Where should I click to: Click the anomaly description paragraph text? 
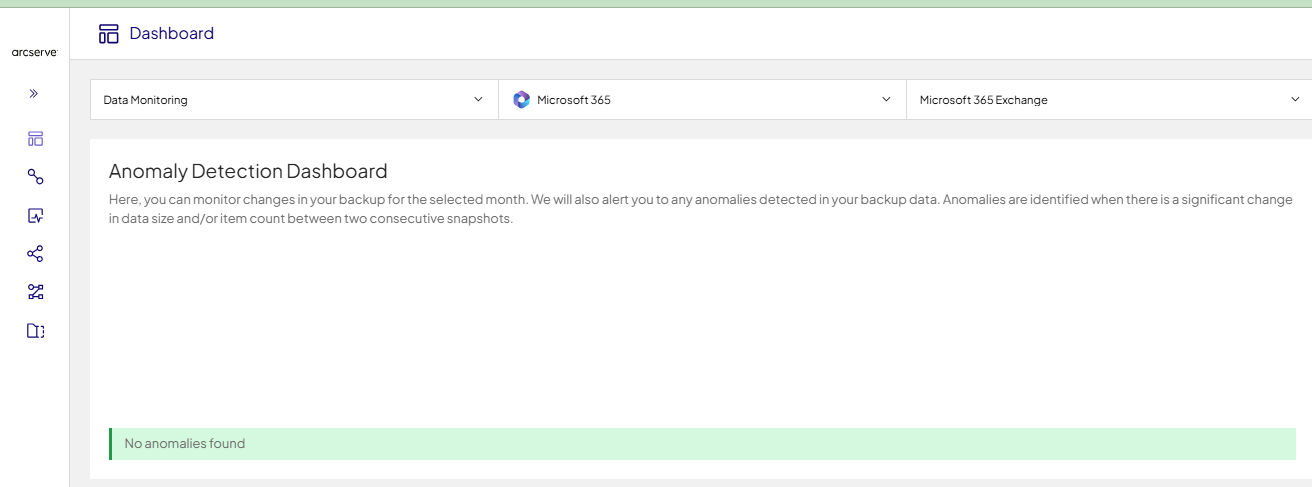pos(701,209)
